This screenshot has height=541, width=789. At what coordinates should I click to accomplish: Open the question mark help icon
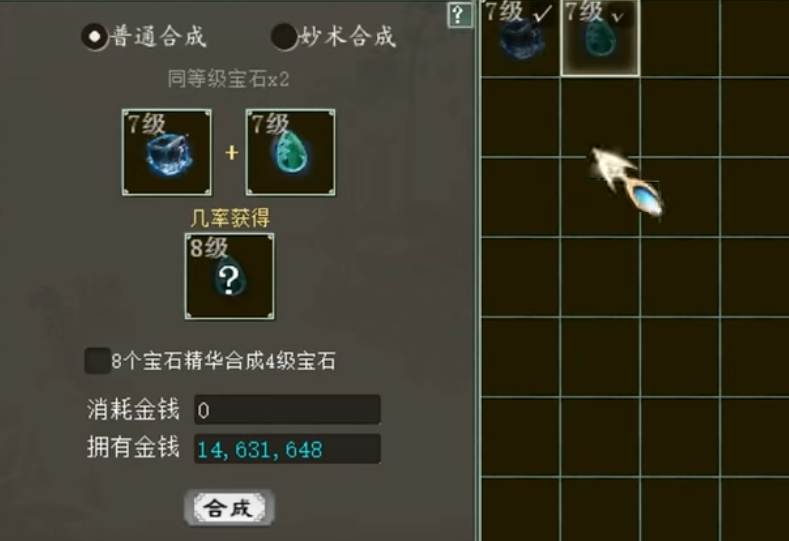(x=459, y=16)
